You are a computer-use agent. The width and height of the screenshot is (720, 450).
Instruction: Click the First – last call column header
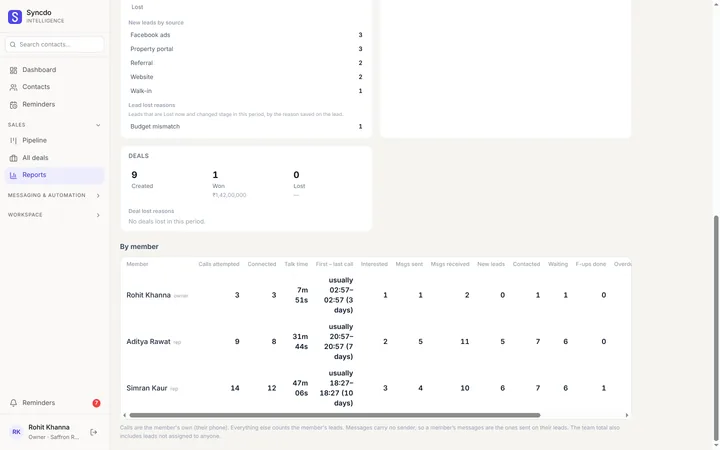tap(334, 264)
